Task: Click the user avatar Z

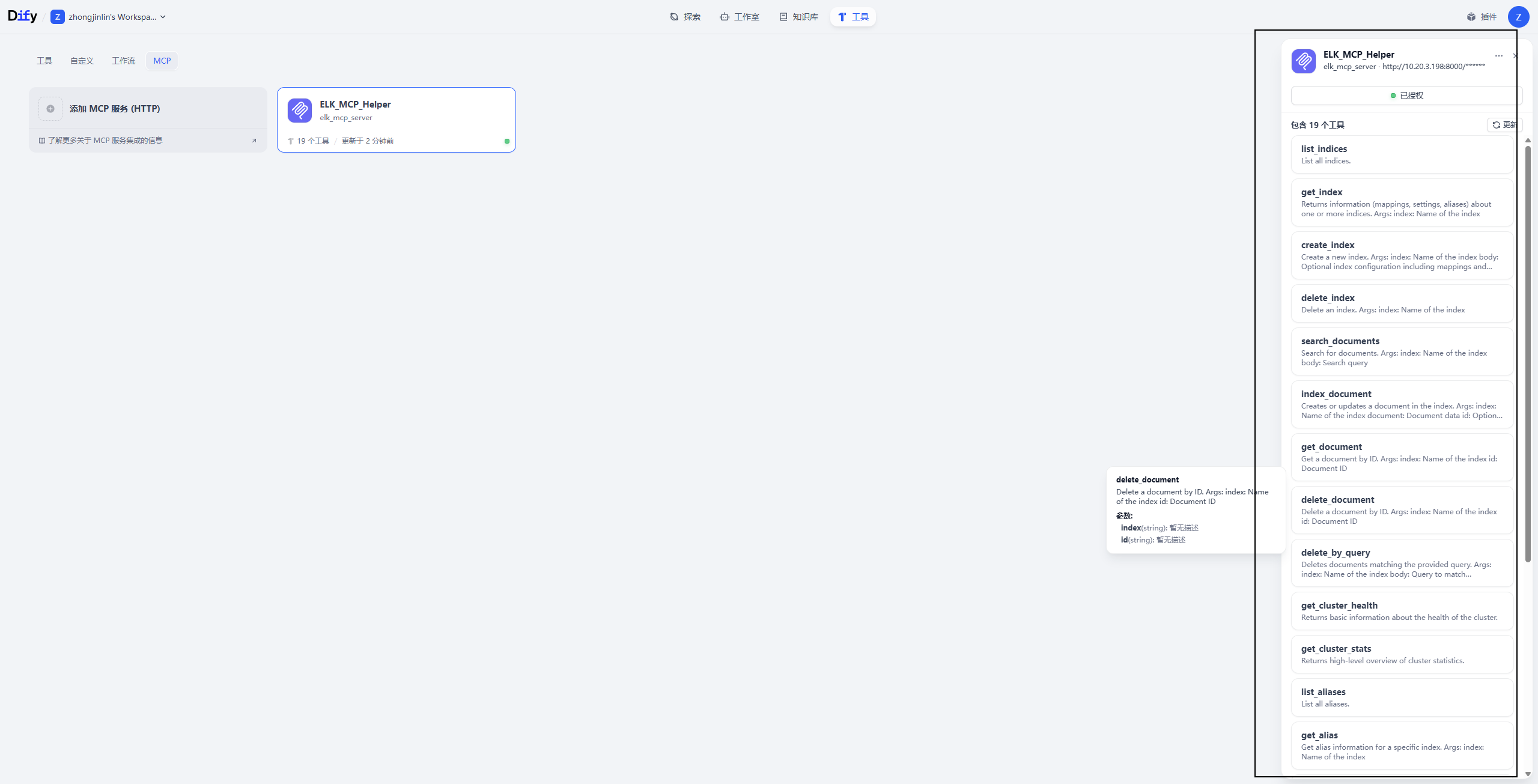Action: coord(1518,17)
